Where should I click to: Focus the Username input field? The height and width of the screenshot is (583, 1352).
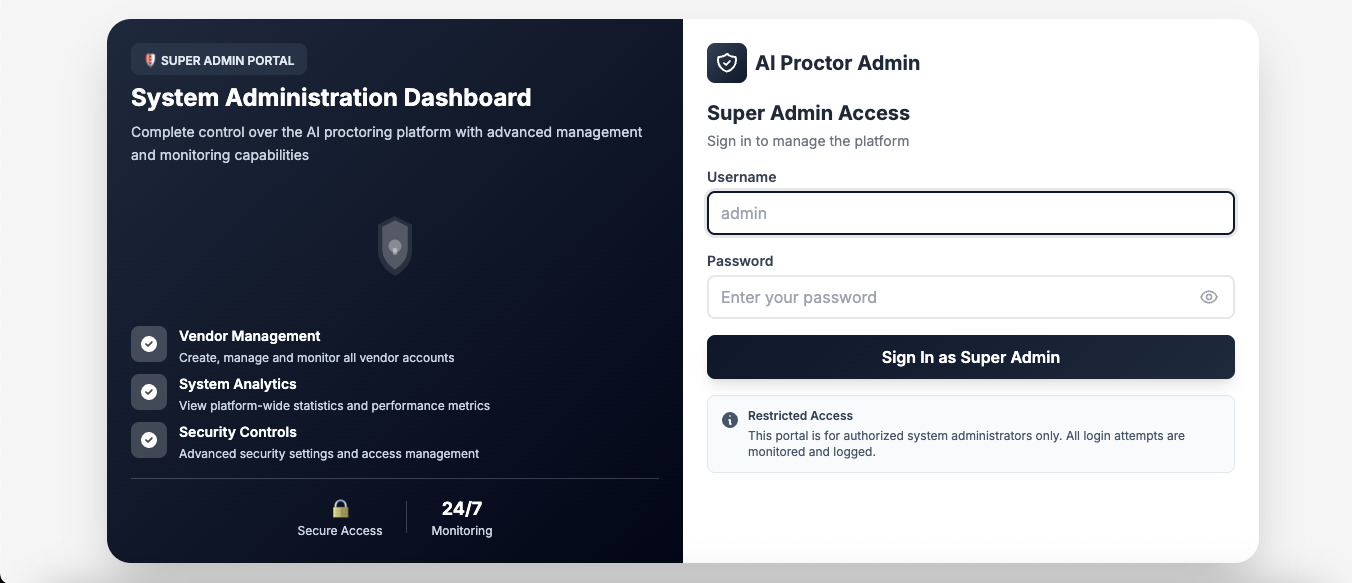point(971,213)
